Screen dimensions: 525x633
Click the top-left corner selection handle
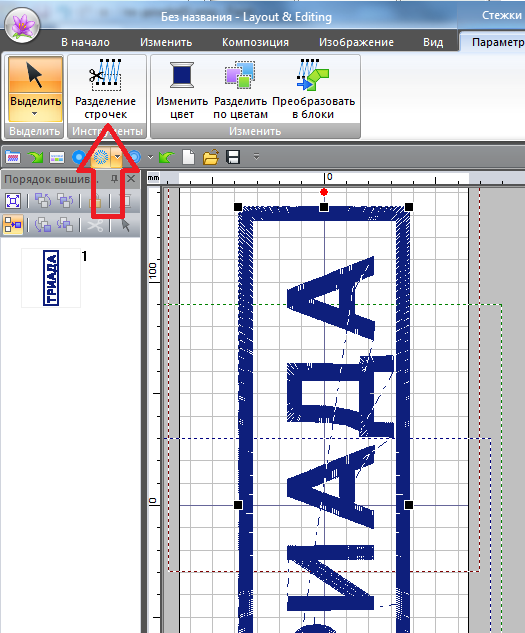[x=238, y=207]
